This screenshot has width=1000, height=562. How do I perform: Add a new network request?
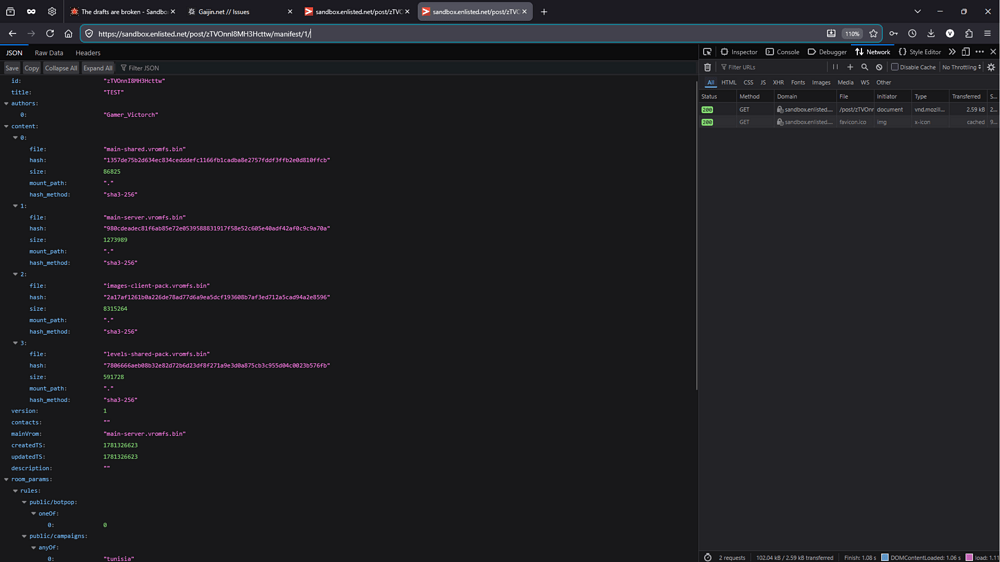point(850,68)
